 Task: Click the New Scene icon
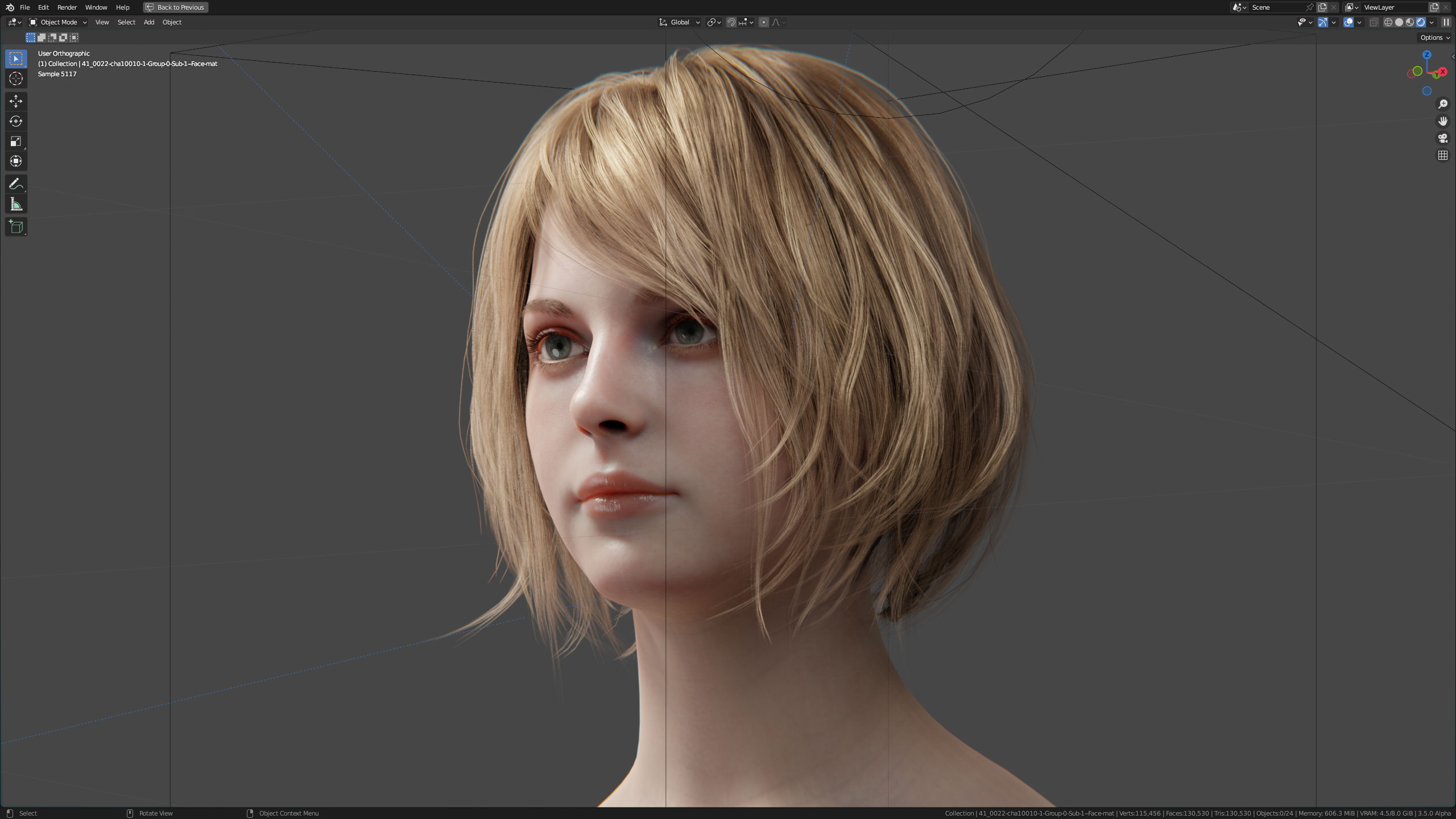1322,7
